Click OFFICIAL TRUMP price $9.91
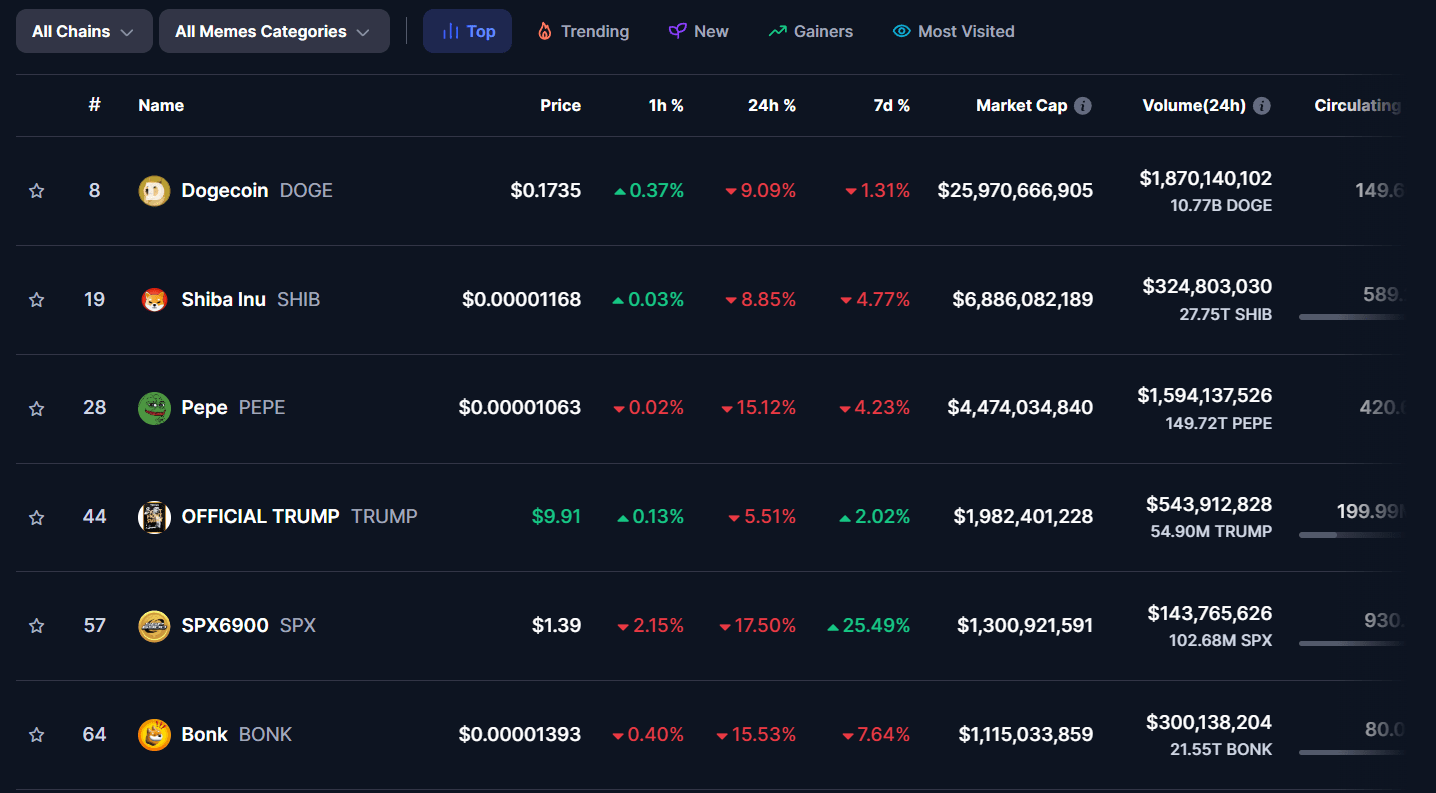The width and height of the screenshot is (1436, 793). 556,517
